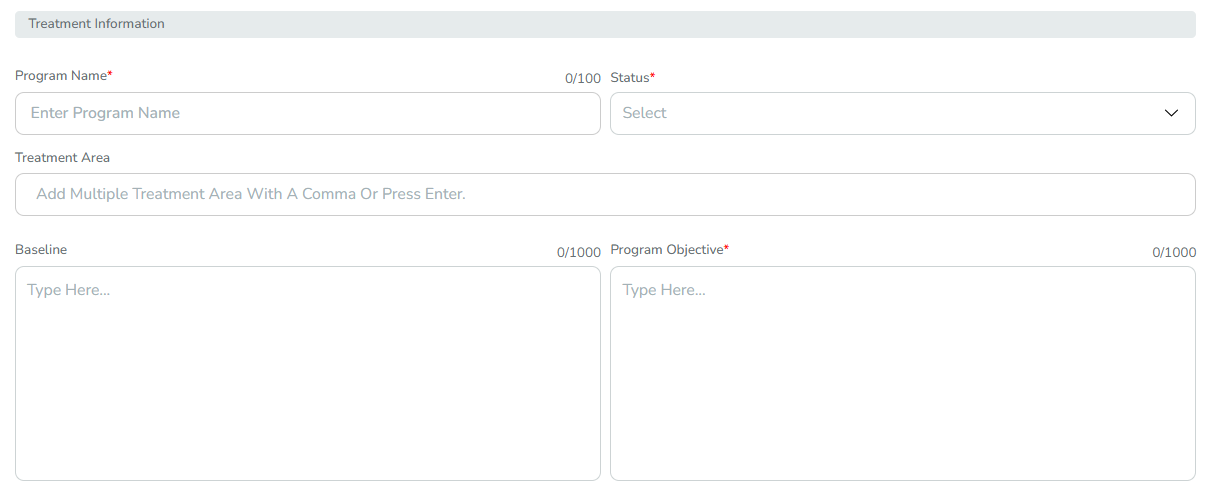Click the Baseline label text
This screenshot has height=498, width=1218.
pos(41,250)
